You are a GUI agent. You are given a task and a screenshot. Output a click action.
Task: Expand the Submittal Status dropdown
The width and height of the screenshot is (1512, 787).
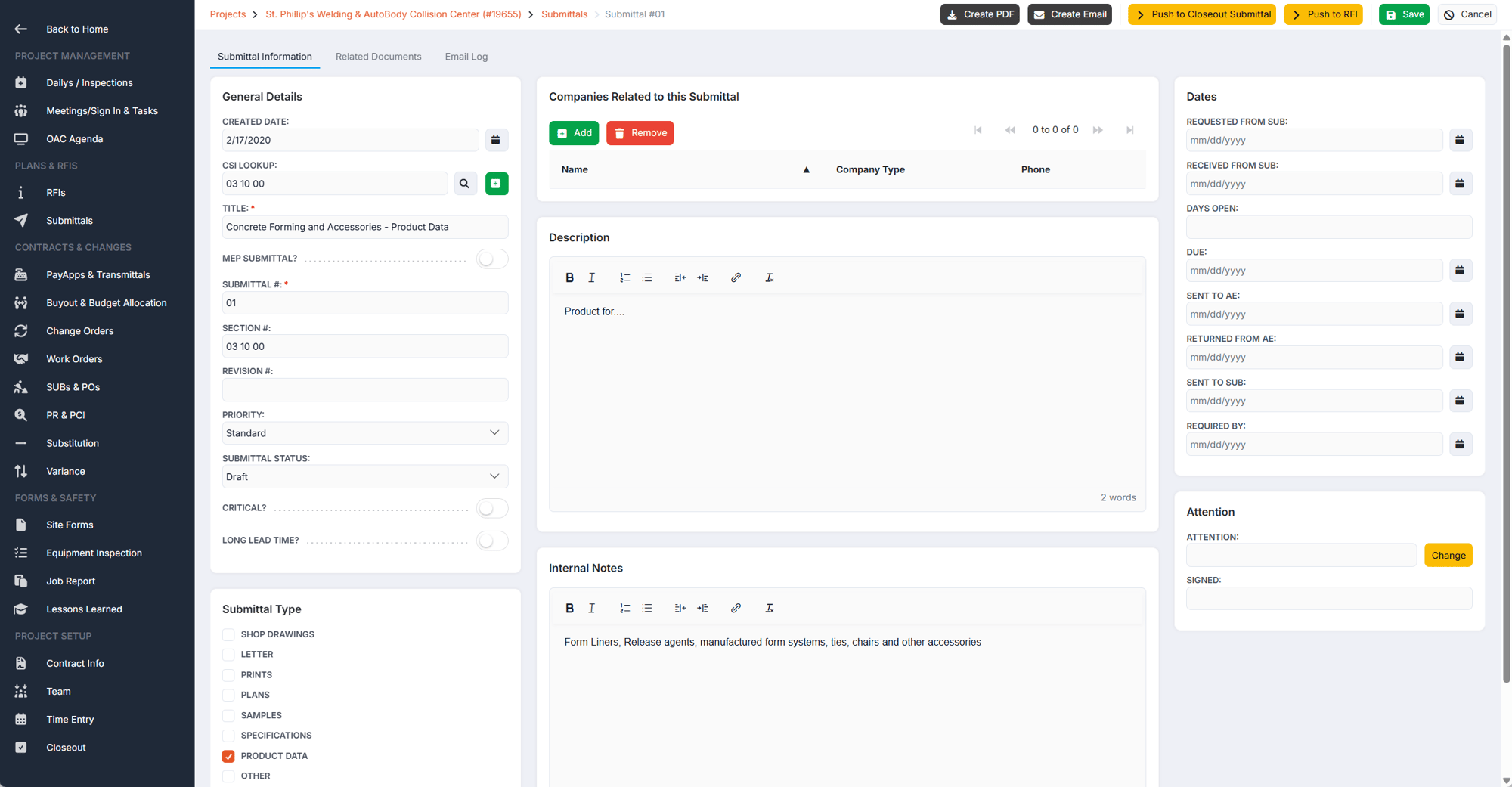pyautogui.click(x=364, y=477)
